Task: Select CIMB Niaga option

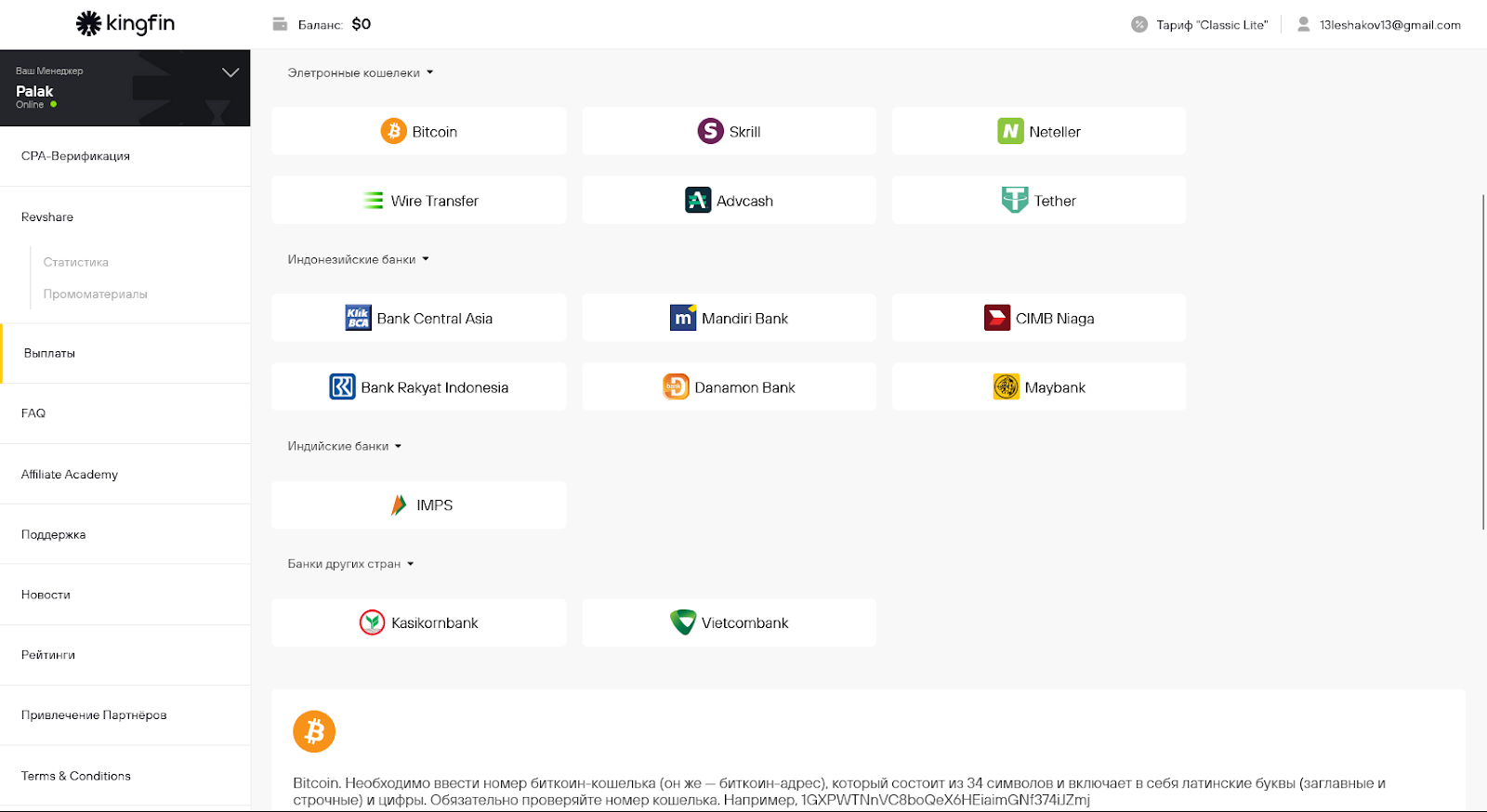Action: (1039, 318)
